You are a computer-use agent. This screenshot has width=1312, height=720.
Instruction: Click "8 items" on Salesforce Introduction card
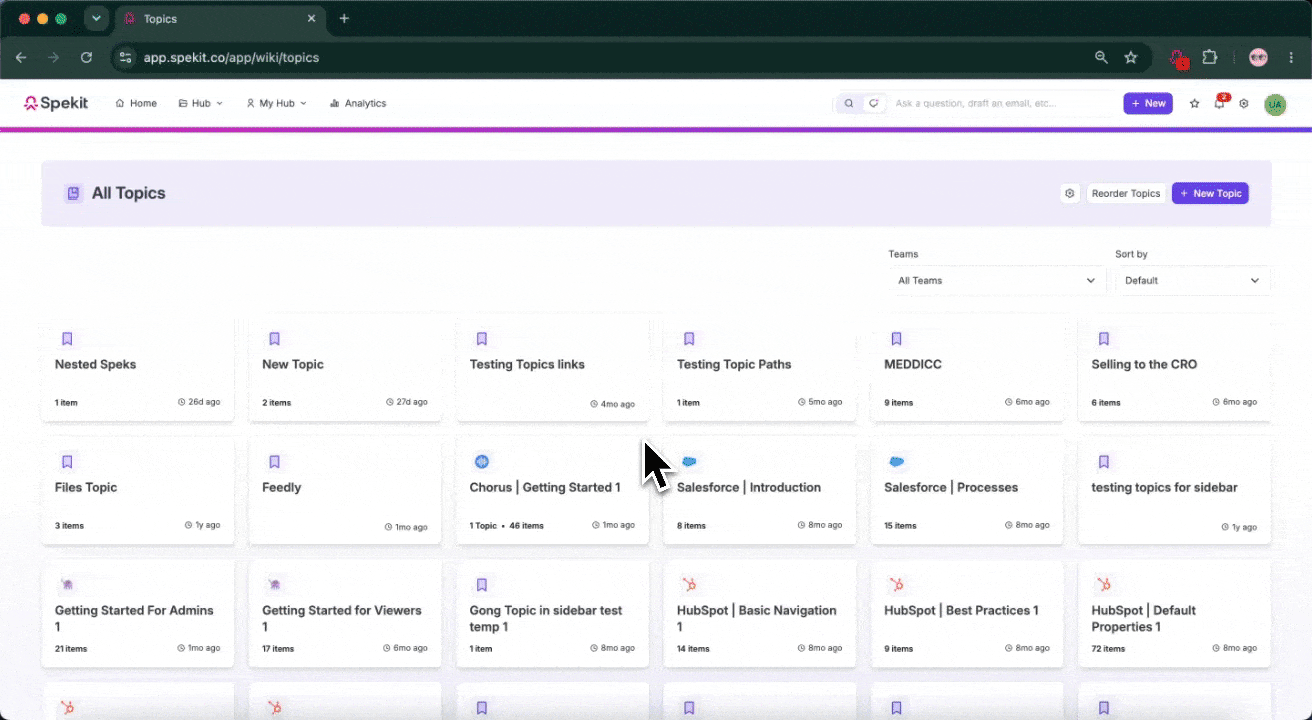(x=691, y=525)
